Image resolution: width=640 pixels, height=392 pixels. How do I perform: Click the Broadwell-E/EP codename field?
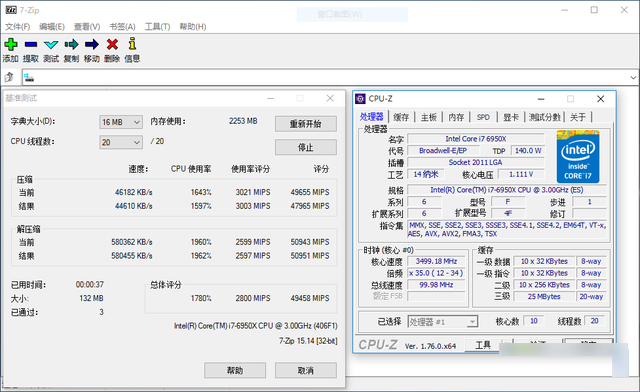[442, 151]
